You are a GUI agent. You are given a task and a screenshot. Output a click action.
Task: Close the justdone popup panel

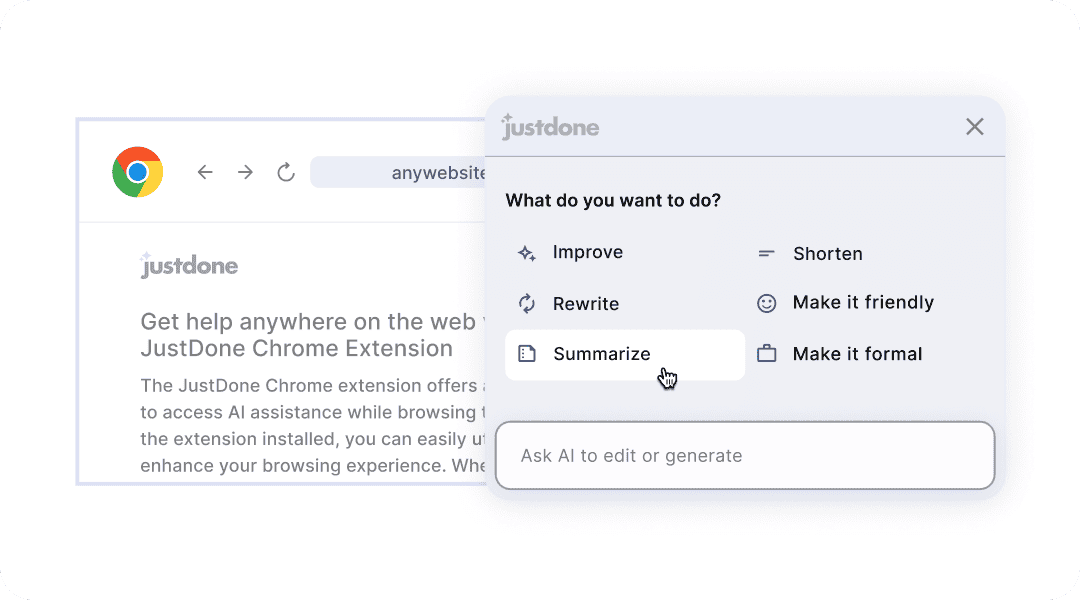[x=975, y=127]
